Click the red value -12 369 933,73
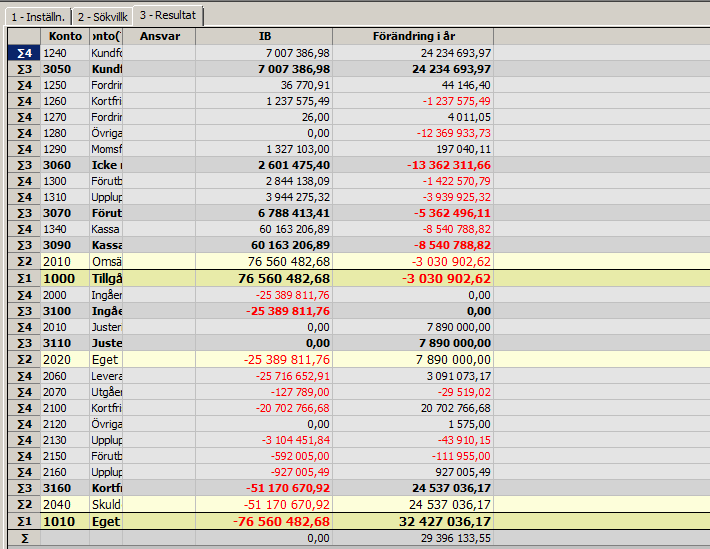Image resolution: width=710 pixels, height=549 pixels. pyautogui.click(x=453, y=133)
